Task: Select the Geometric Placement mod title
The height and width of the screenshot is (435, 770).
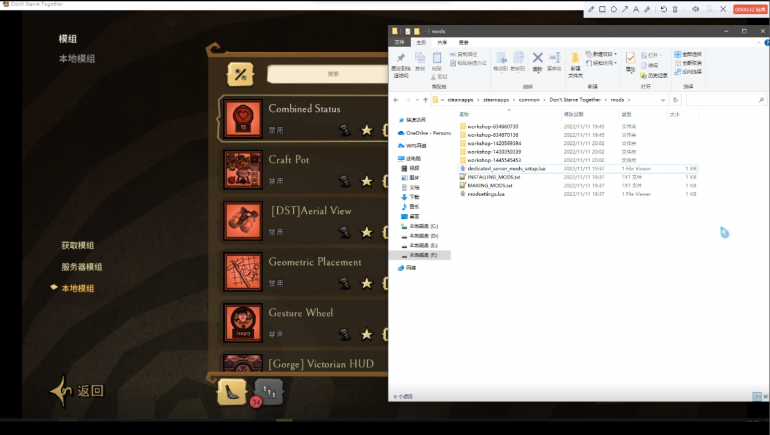Action: 315,262
